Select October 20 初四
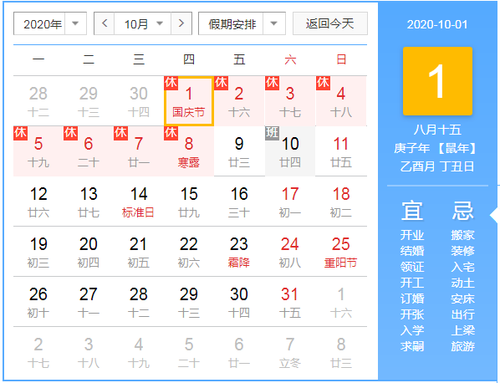 [x=88, y=252]
